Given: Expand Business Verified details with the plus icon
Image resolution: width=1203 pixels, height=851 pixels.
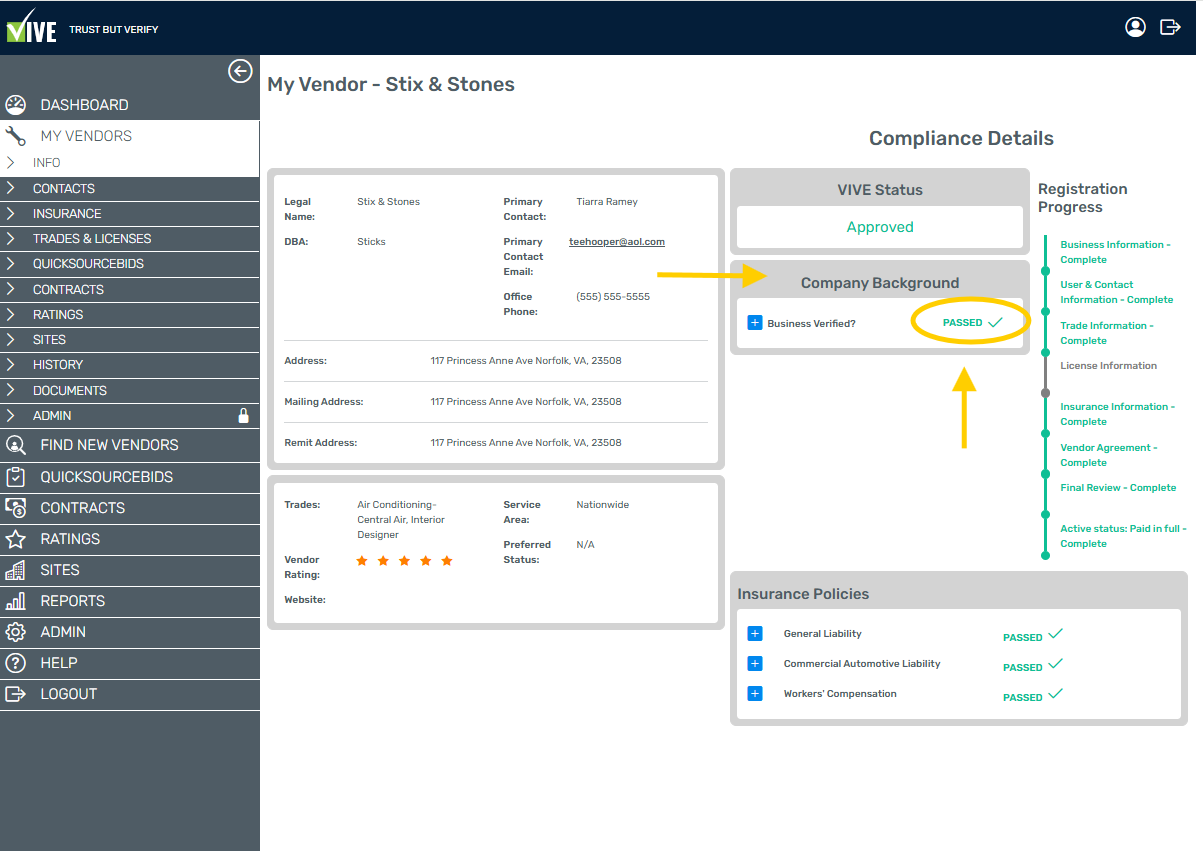Looking at the screenshot, I should (x=755, y=322).
